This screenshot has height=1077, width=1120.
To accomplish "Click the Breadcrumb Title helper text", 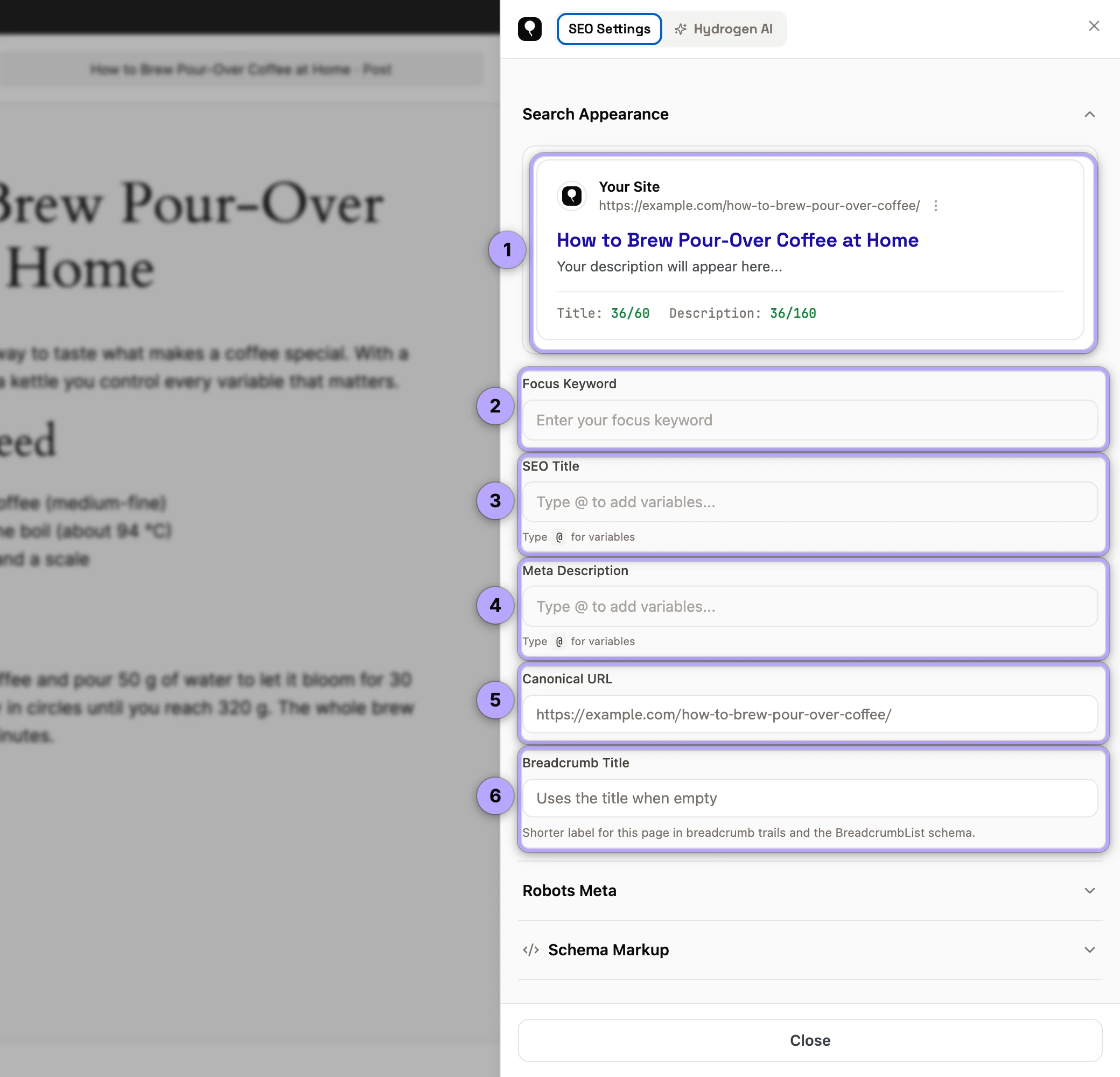I will [748, 833].
